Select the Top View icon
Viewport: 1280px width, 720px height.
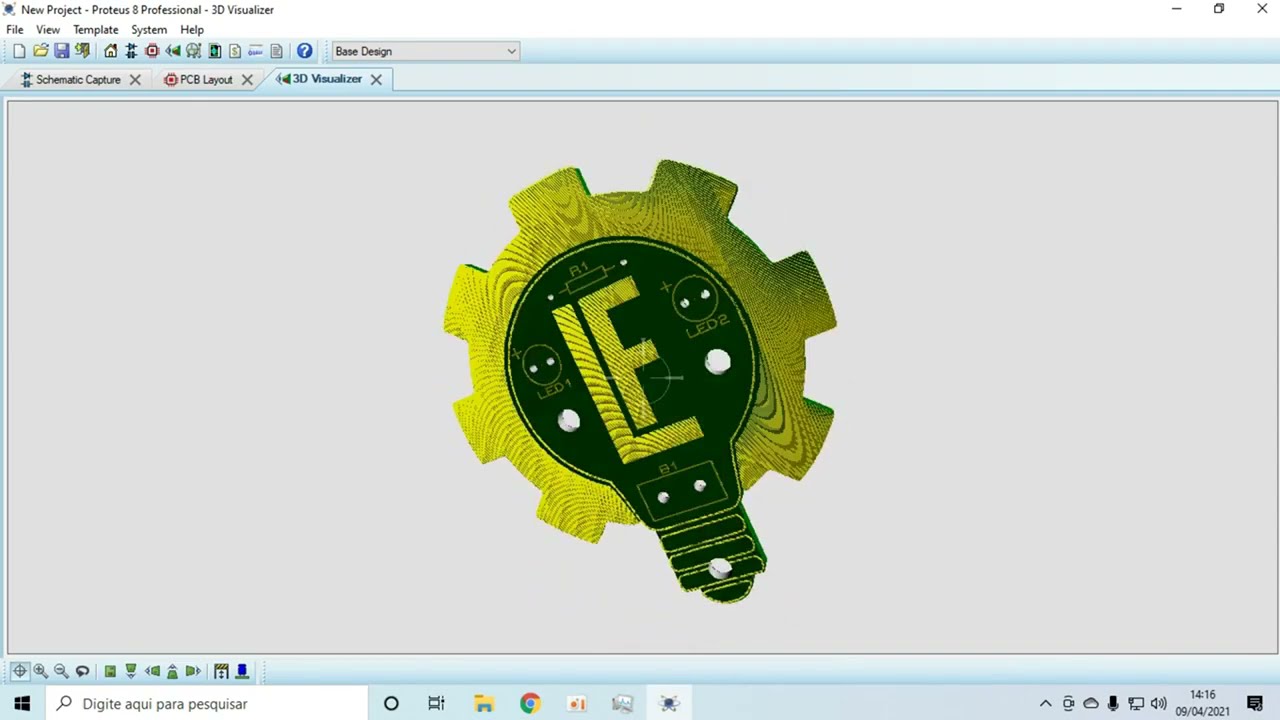pyautogui.click(x=110, y=671)
